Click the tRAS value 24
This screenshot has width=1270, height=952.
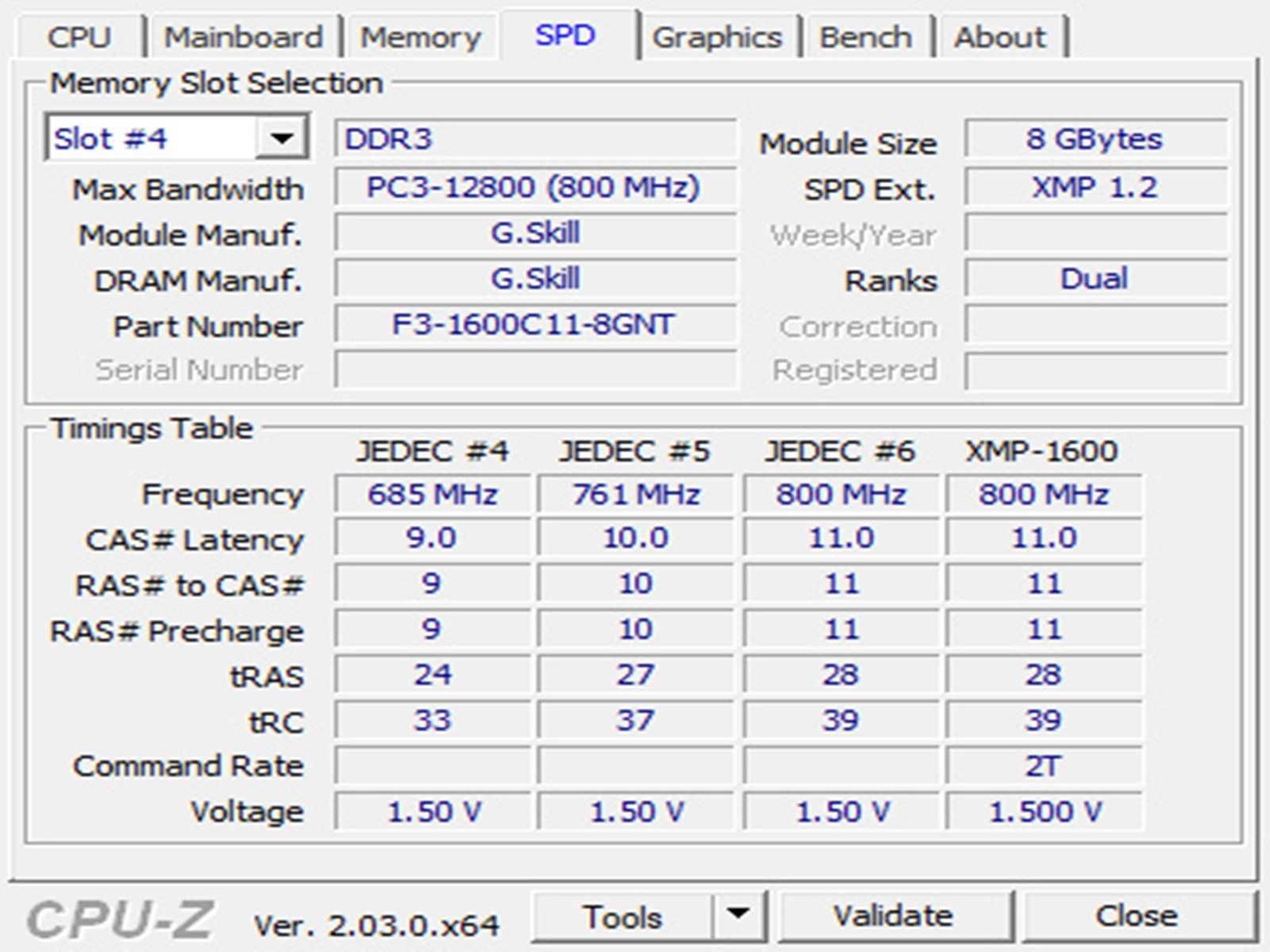433,675
